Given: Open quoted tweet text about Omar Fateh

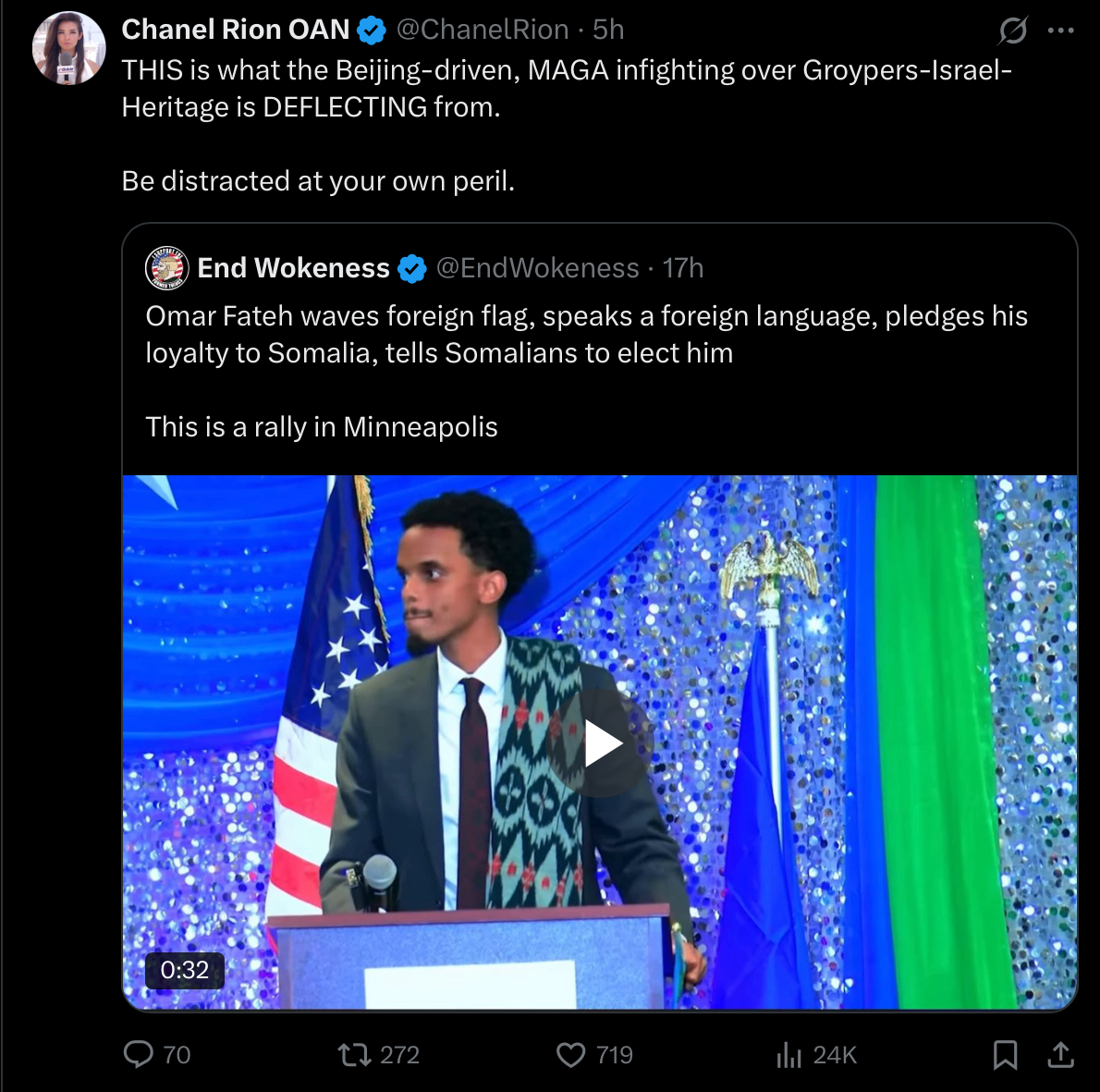Looking at the screenshot, I should tap(586, 335).
